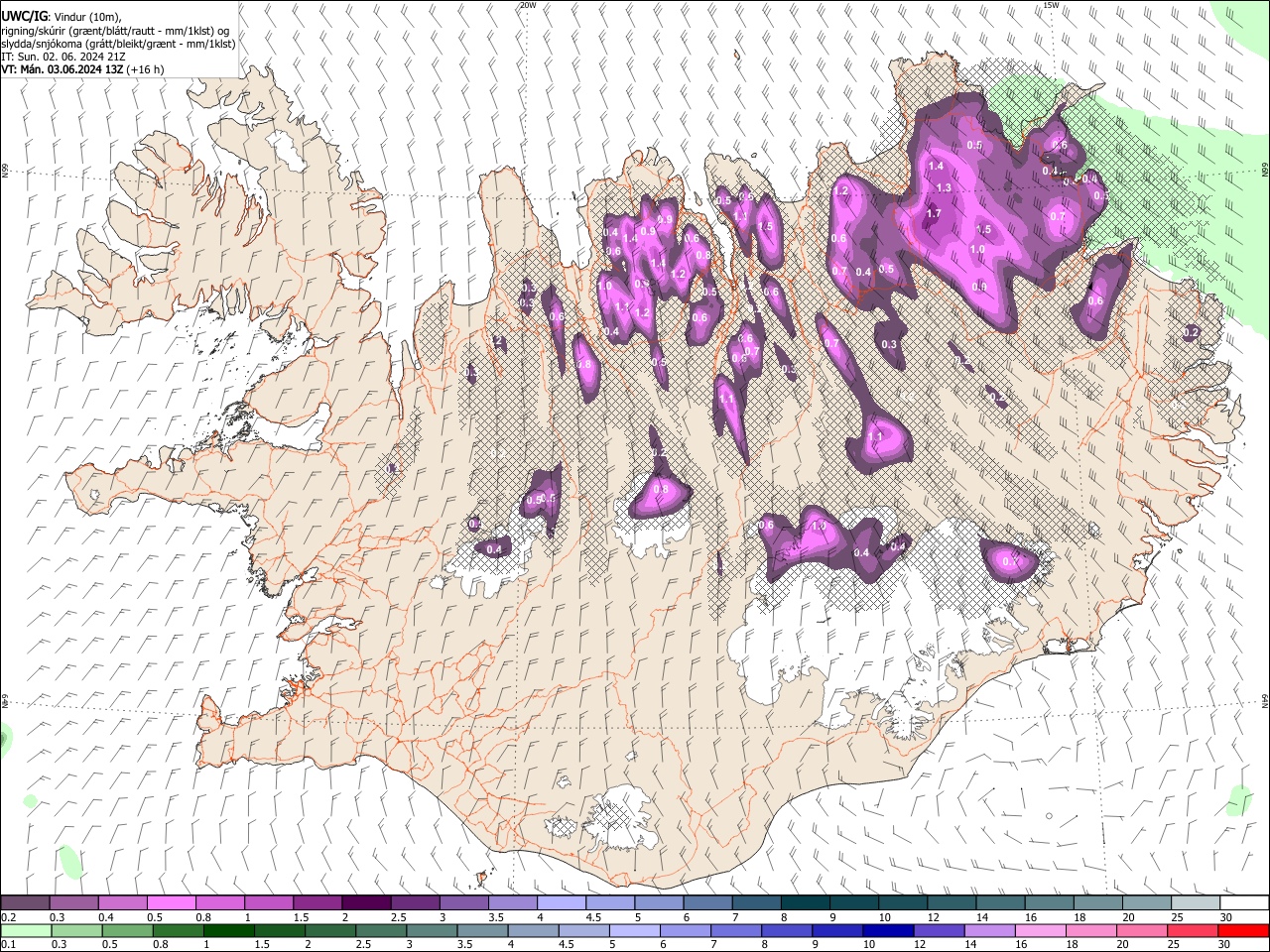Select pale green rain swatch labeled 0.1
Viewport: 1270px width, 952px height.
26,930
